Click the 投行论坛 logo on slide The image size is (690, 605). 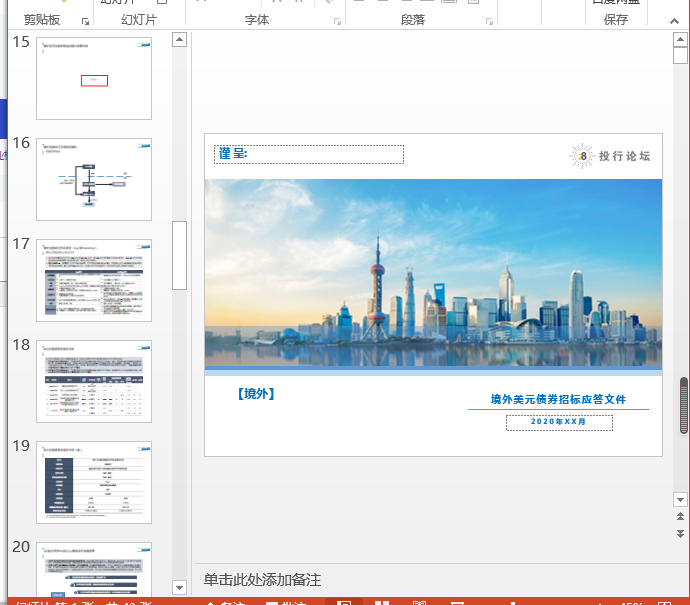[x=611, y=156]
